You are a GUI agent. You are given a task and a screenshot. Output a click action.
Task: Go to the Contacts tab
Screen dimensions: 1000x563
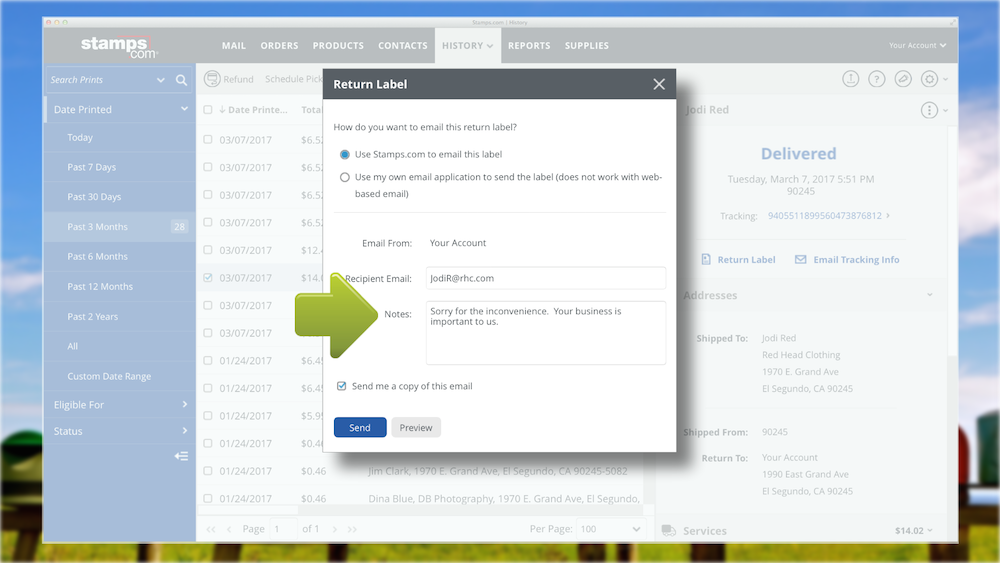tap(402, 46)
